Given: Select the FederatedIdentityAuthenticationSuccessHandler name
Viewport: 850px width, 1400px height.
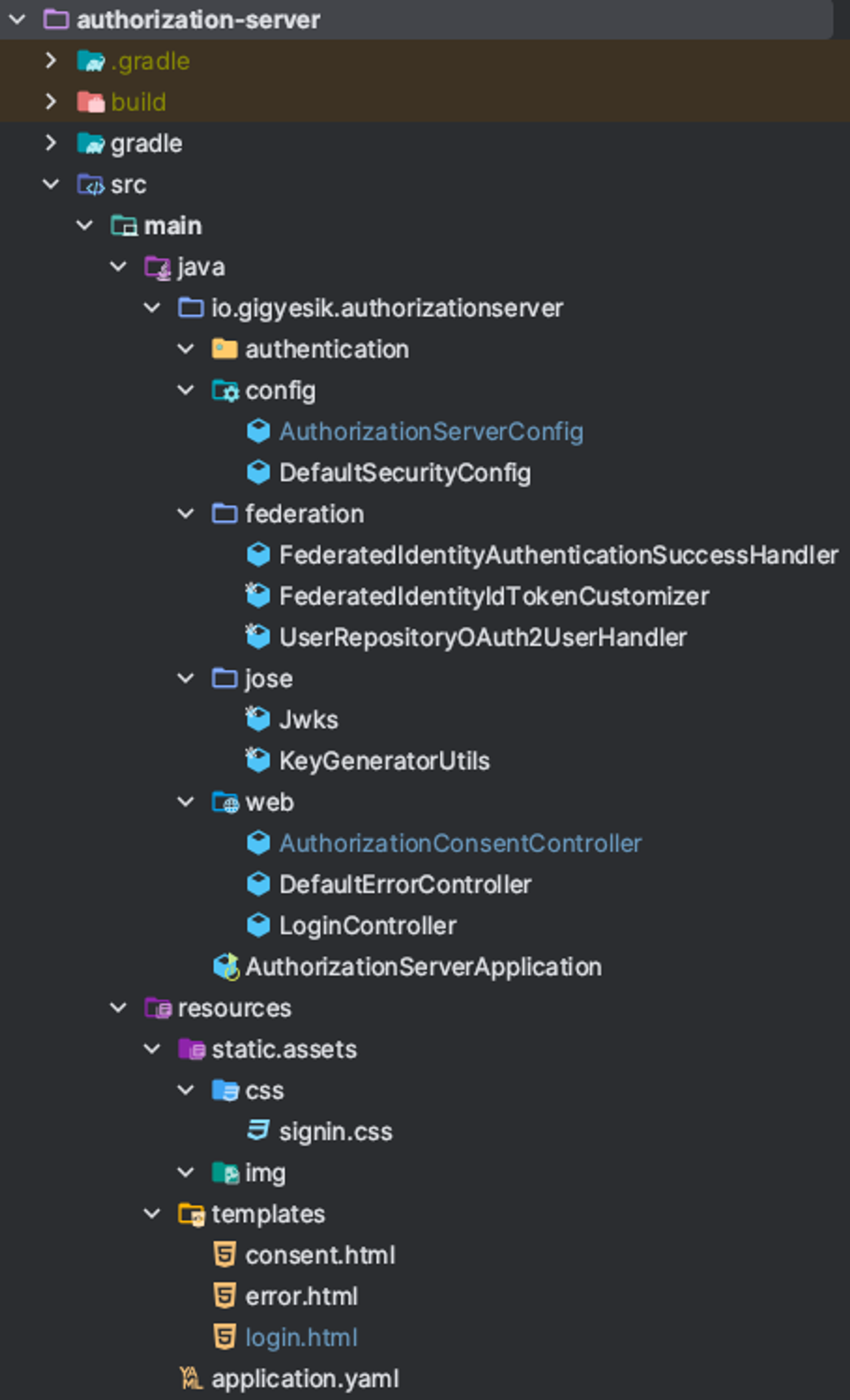Looking at the screenshot, I should tap(558, 555).
